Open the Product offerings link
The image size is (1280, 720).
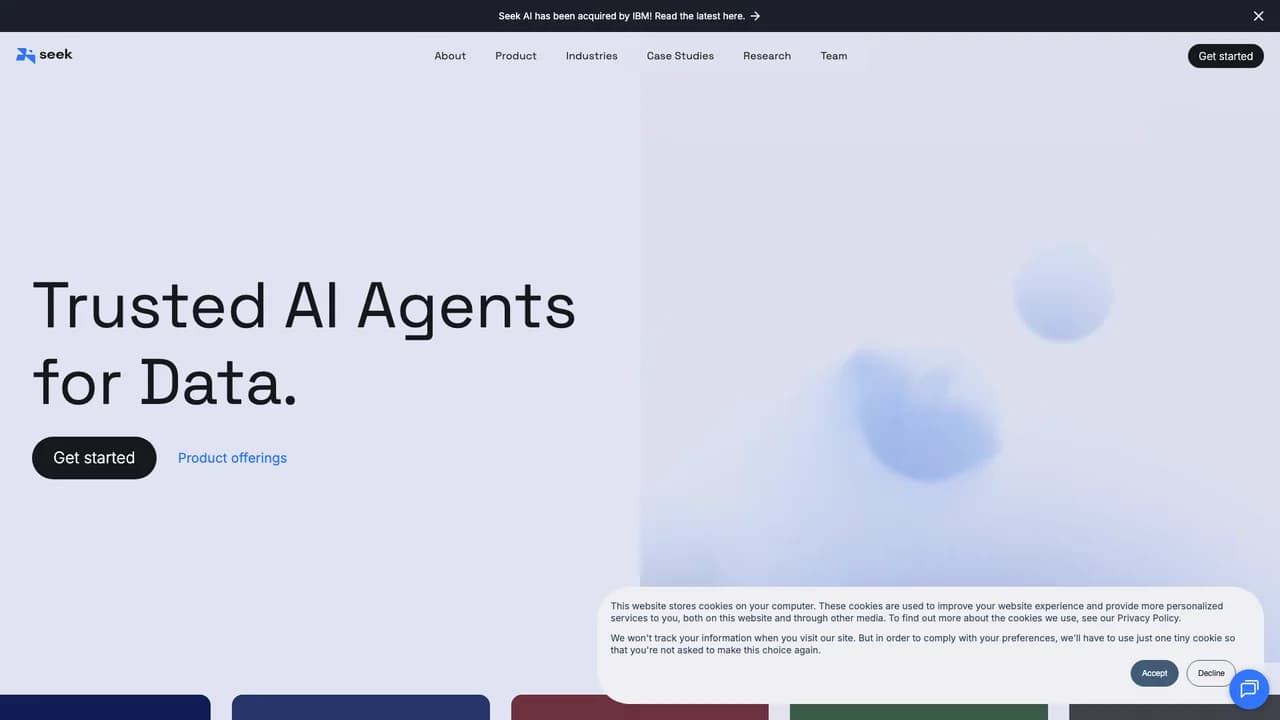[232, 458]
